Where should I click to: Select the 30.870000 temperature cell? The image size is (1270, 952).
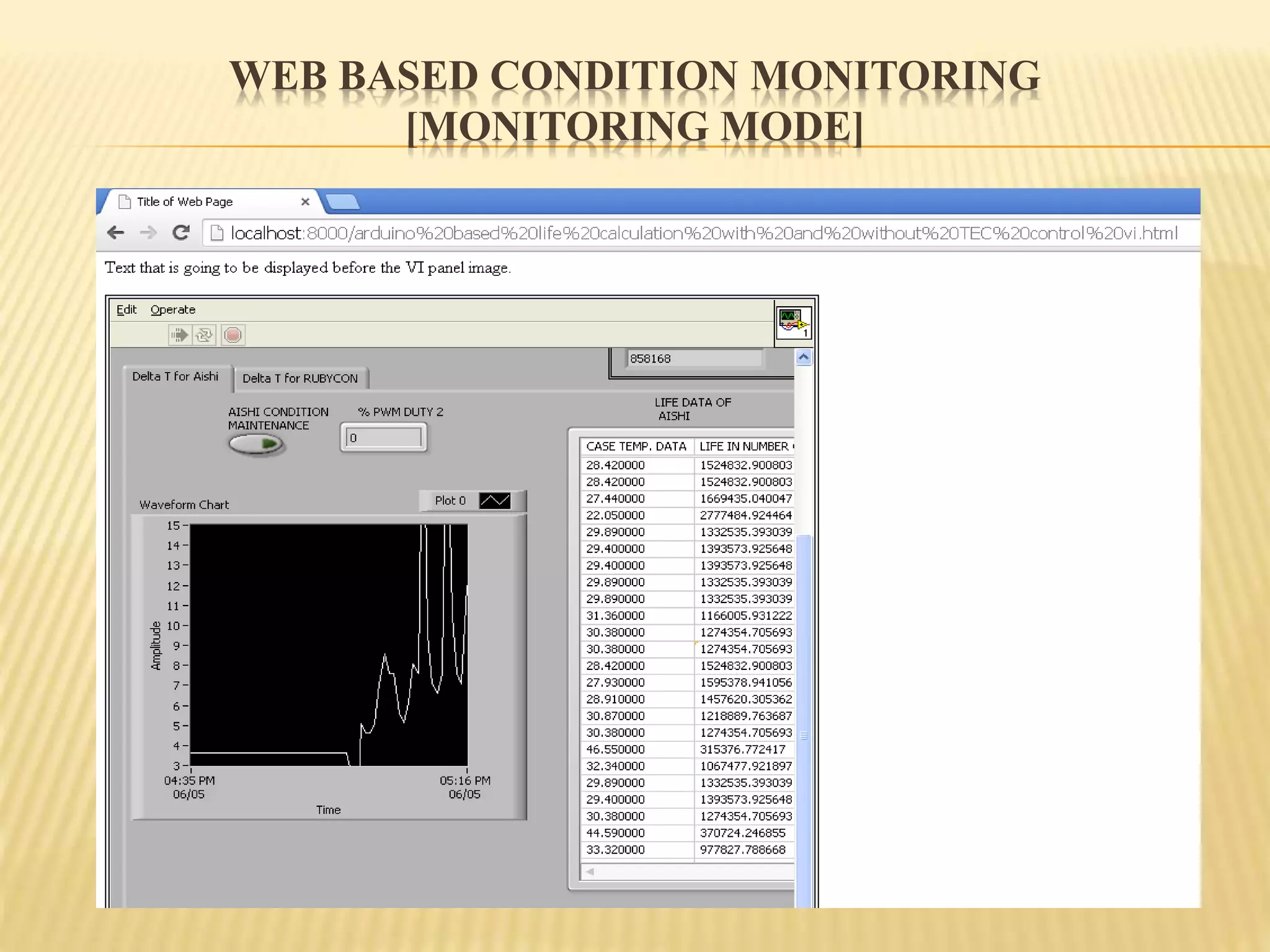(x=637, y=716)
